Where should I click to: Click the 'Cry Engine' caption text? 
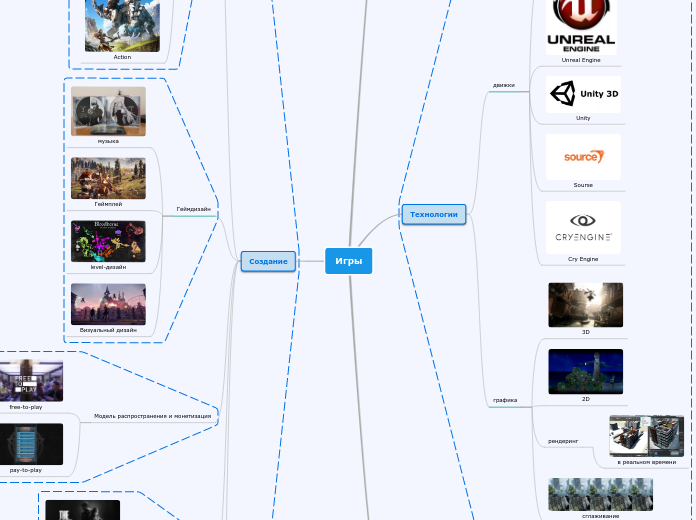point(583,259)
